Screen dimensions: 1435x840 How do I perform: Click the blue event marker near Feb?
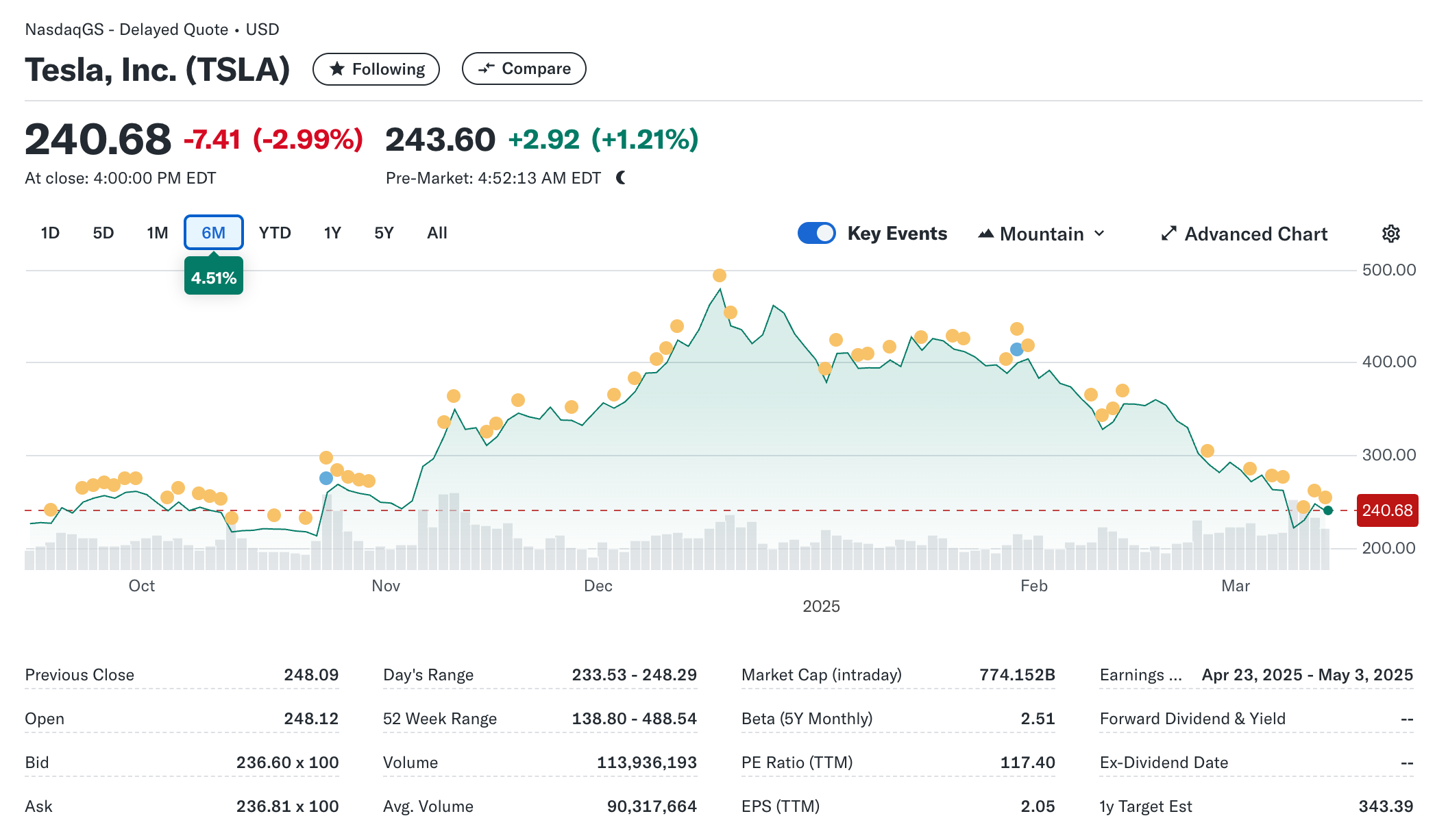[x=1016, y=349]
